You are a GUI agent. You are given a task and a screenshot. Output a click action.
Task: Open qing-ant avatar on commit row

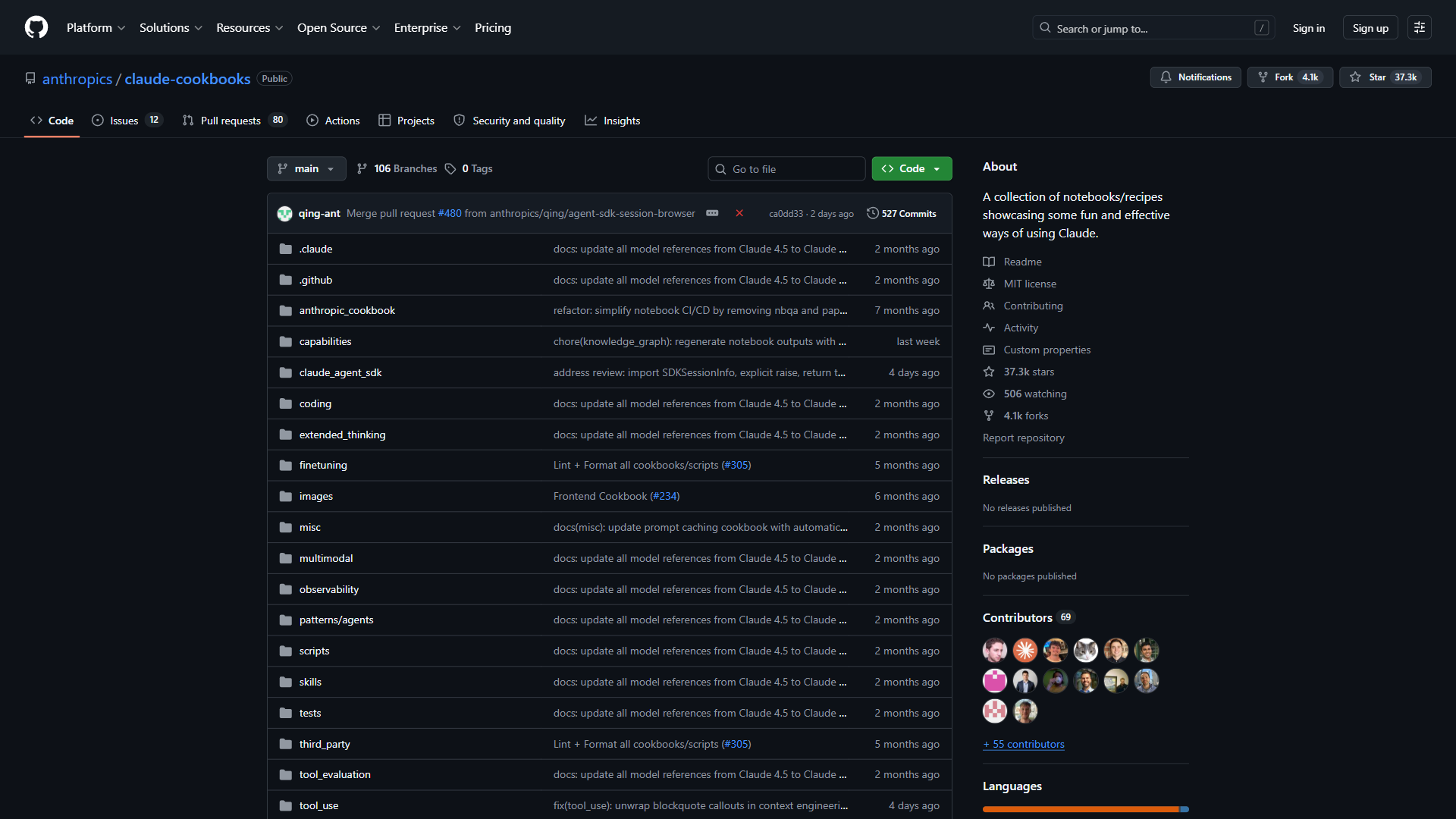(285, 214)
